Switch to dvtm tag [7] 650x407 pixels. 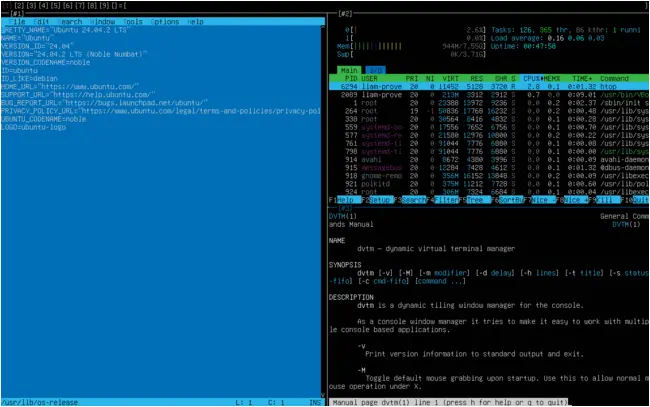80,6
